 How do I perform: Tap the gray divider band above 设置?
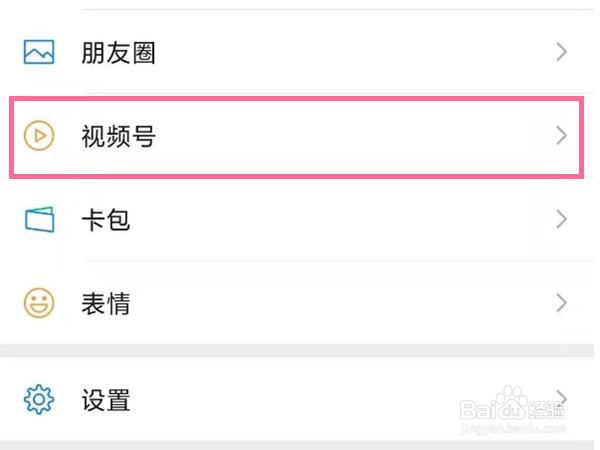(x=300, y=351)
